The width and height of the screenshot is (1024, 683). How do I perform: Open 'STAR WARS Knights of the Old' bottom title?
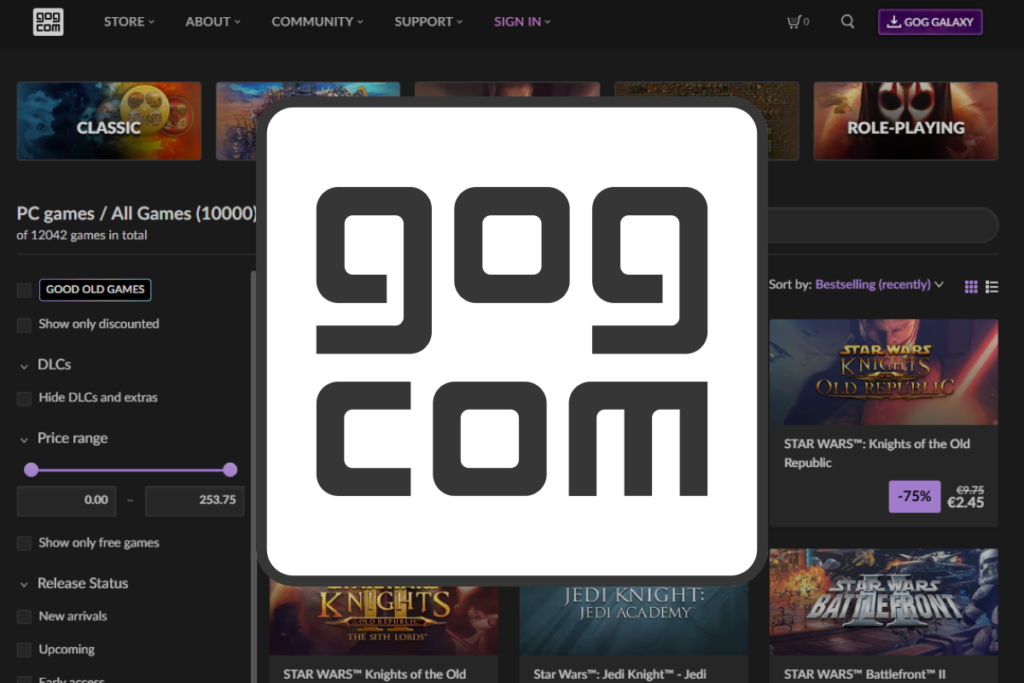pyautogui.click(x=375, y=675)
